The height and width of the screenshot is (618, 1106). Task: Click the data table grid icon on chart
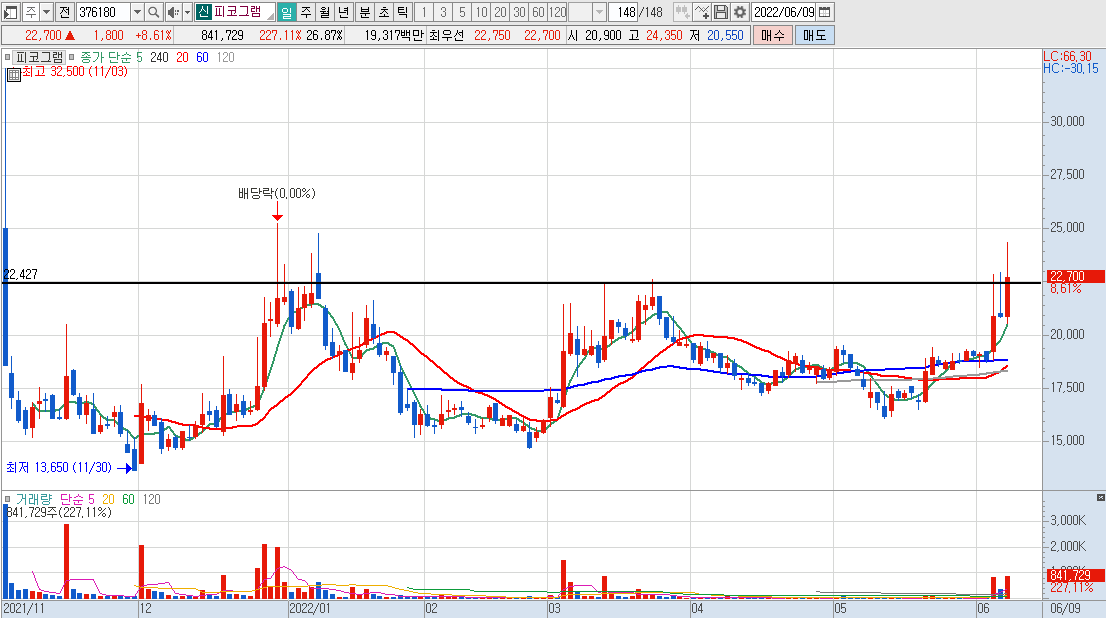[13, 74]
